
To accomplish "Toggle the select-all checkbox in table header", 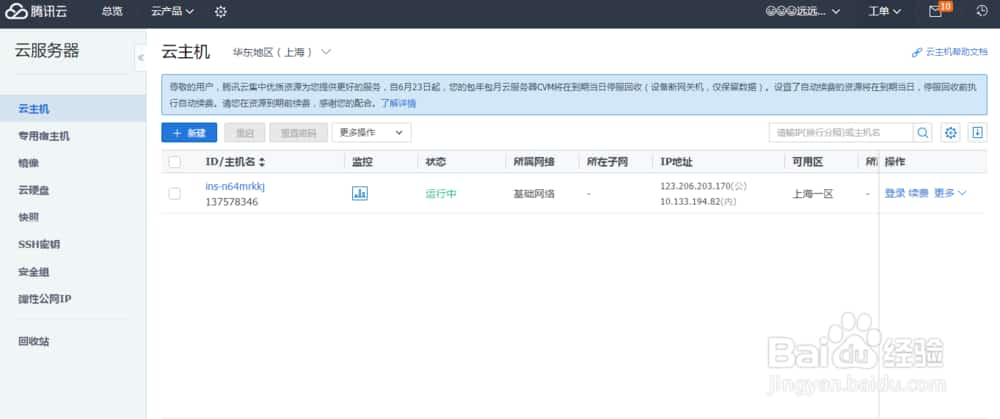I will click(x=175, y=162).
